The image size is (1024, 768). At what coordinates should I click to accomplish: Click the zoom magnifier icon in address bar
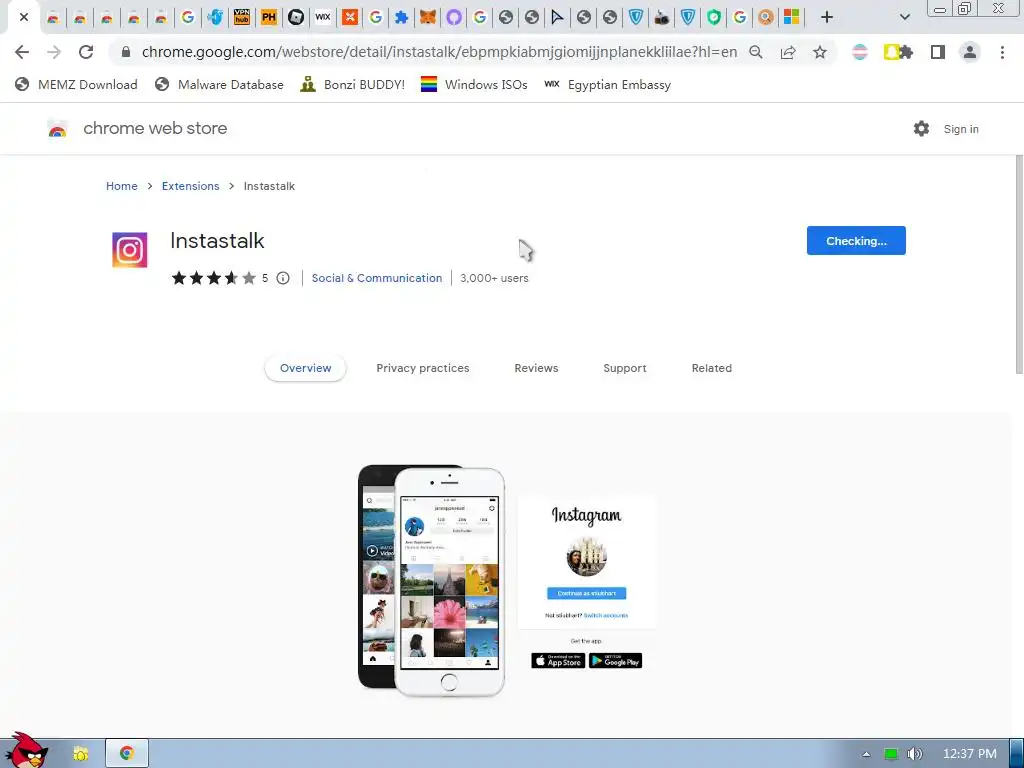tap(756, 52)
